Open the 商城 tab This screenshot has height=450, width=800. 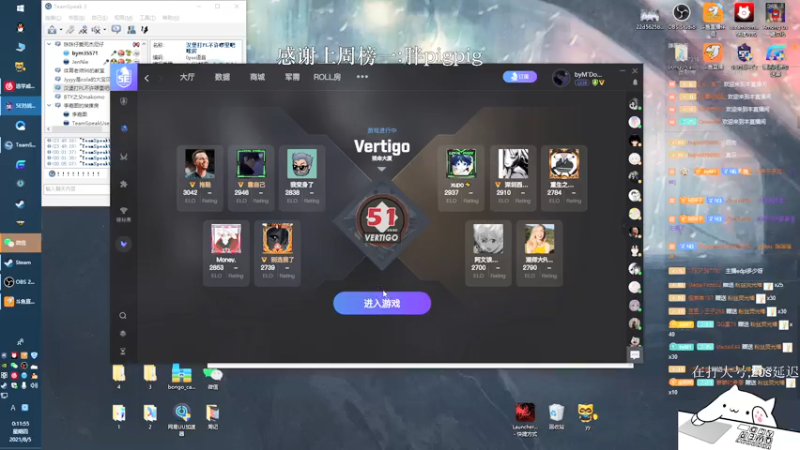[x=257, y=77]
